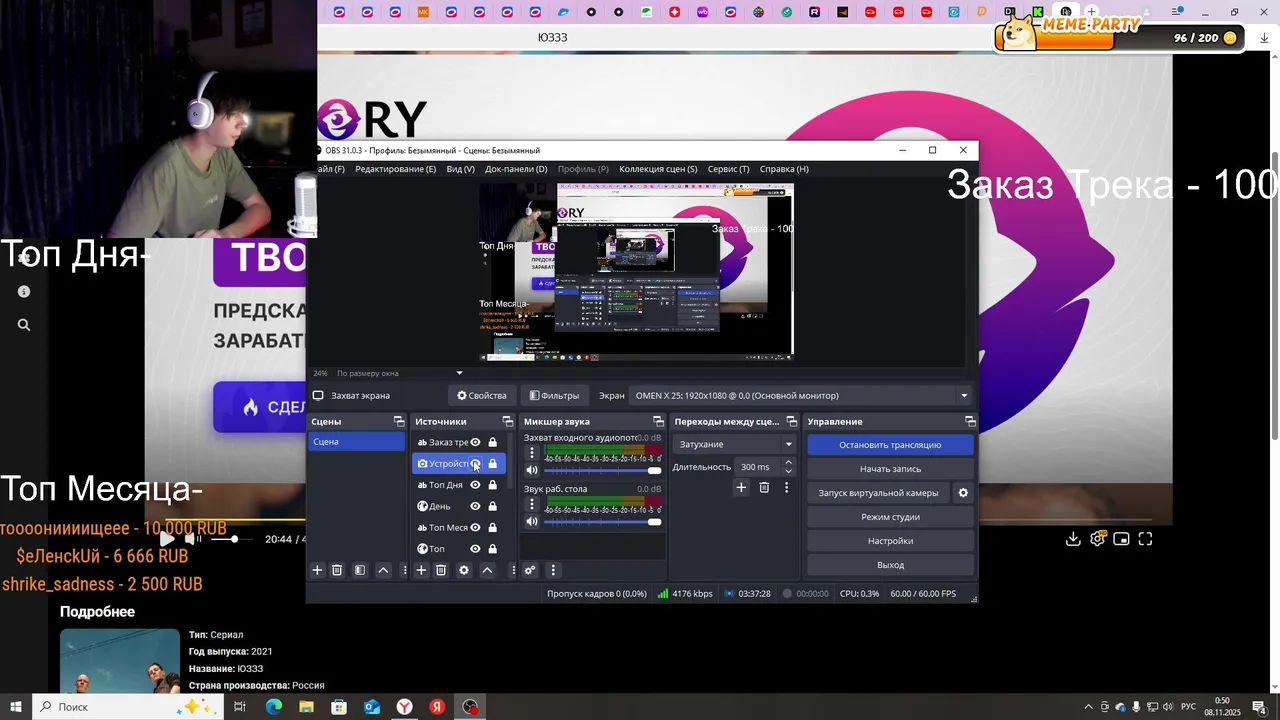Open transition properties three-dot icon
Image resolution: width=1280 pixels, height=720 pixels.
(786, 487)
